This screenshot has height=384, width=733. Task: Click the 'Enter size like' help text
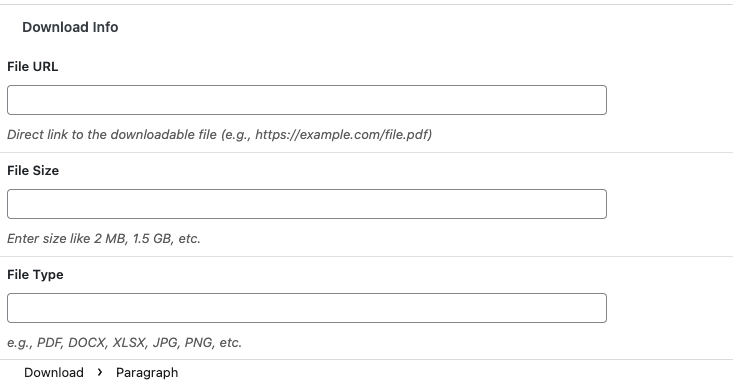click(x=49, y=239)
